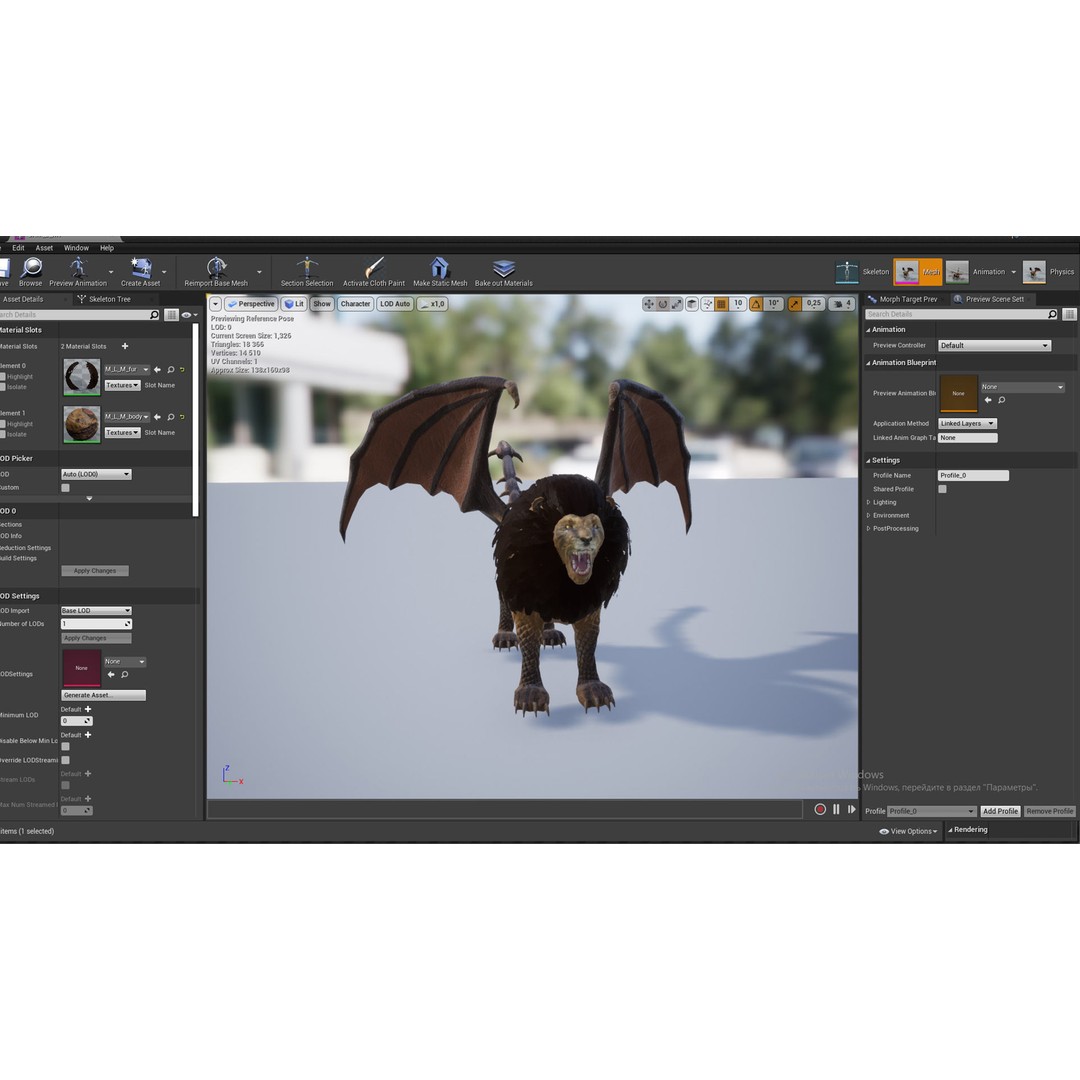Enable Isolate for Element 0

tap(3, 387)
